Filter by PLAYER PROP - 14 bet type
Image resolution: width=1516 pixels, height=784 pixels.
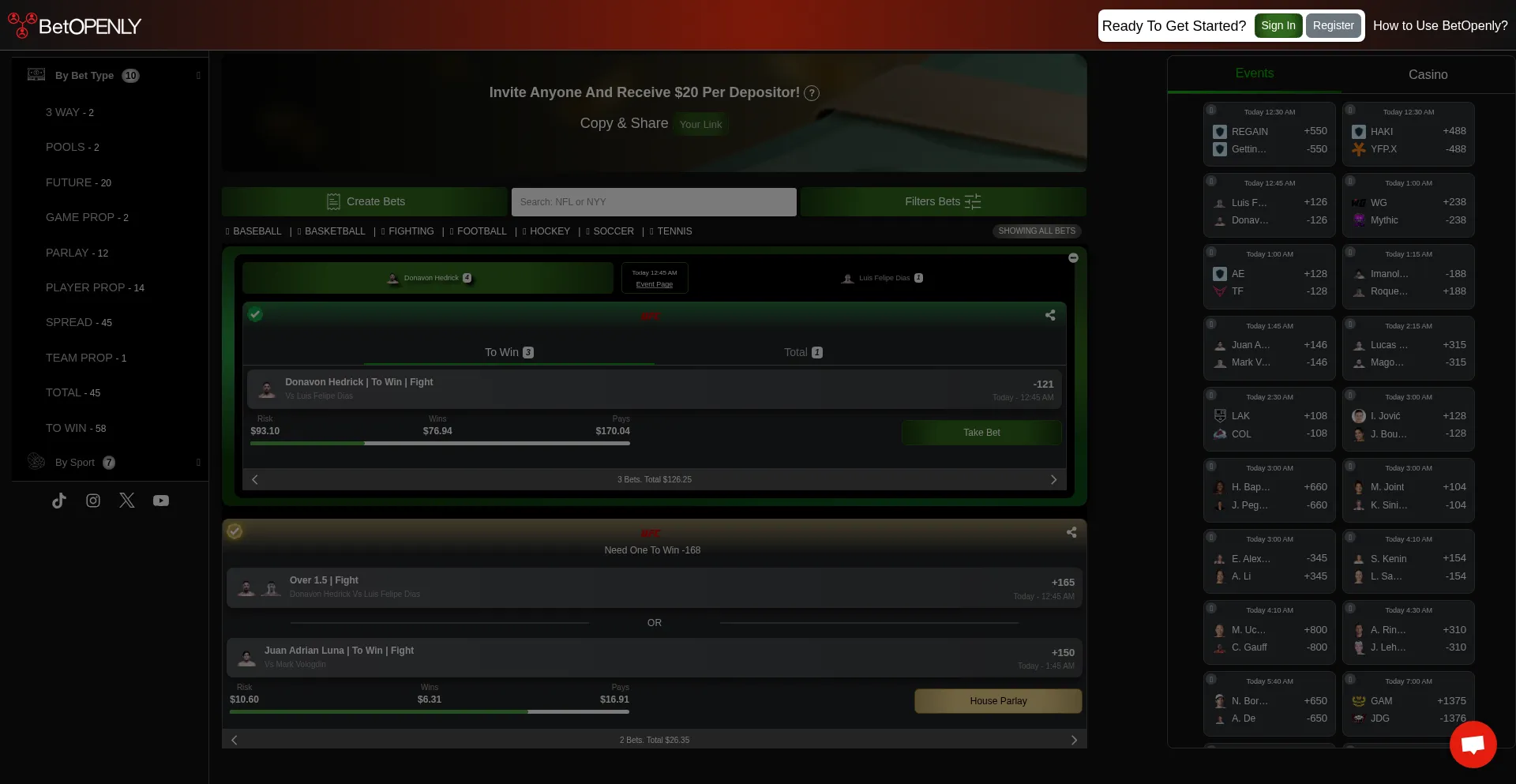pos(95,288)
